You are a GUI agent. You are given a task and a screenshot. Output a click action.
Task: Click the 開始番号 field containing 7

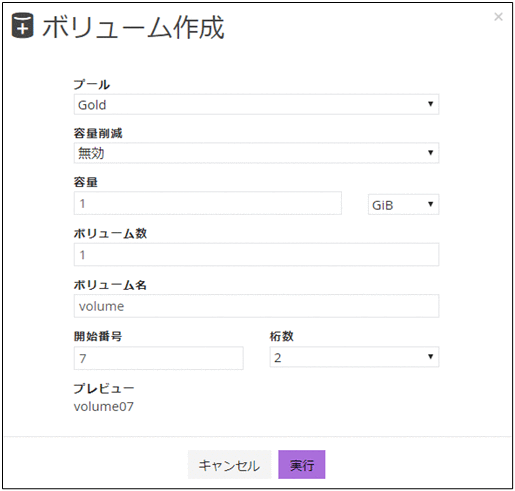click(159, 358)
